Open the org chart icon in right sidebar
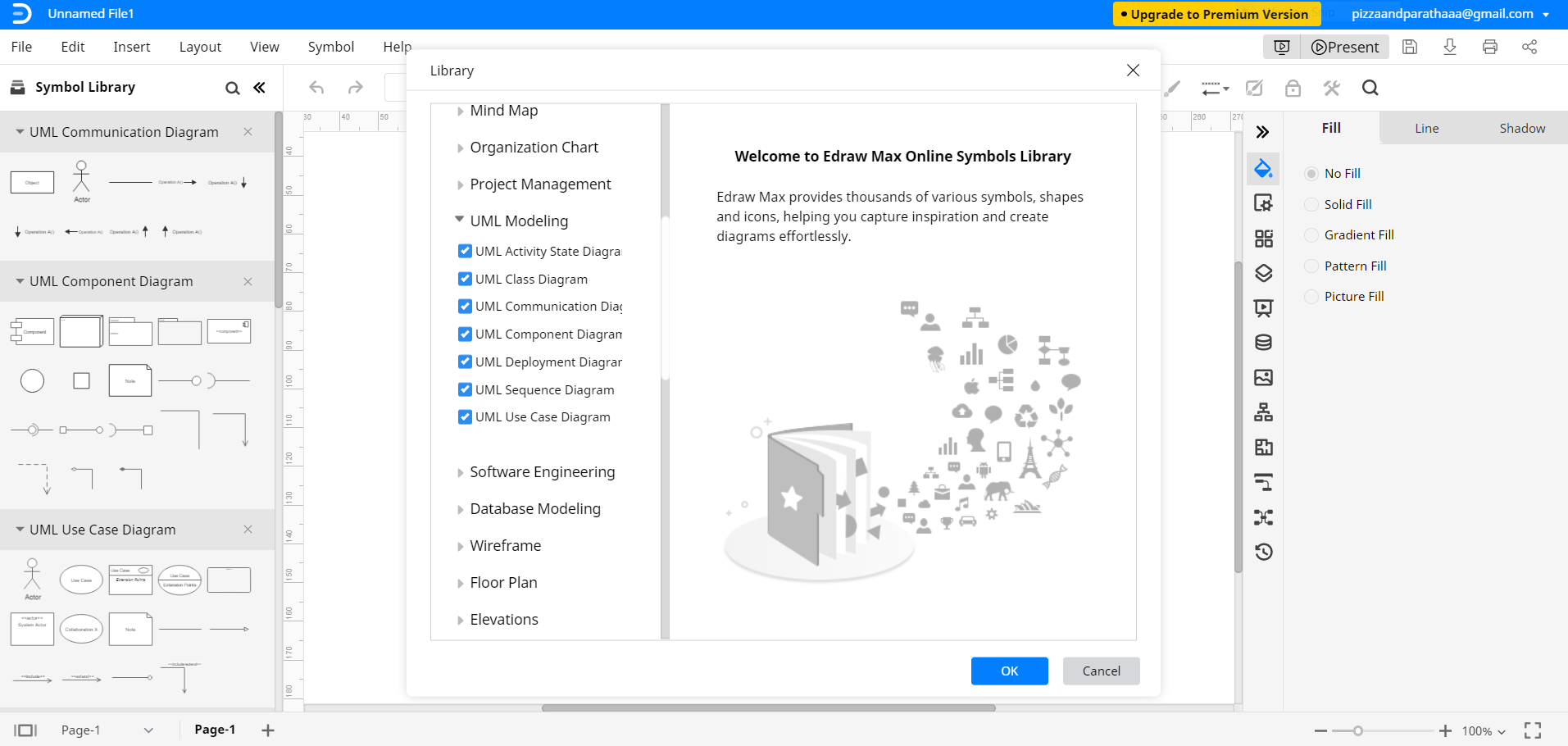The width and height of the screenshot is (1568, 746). pos(1263,412)
